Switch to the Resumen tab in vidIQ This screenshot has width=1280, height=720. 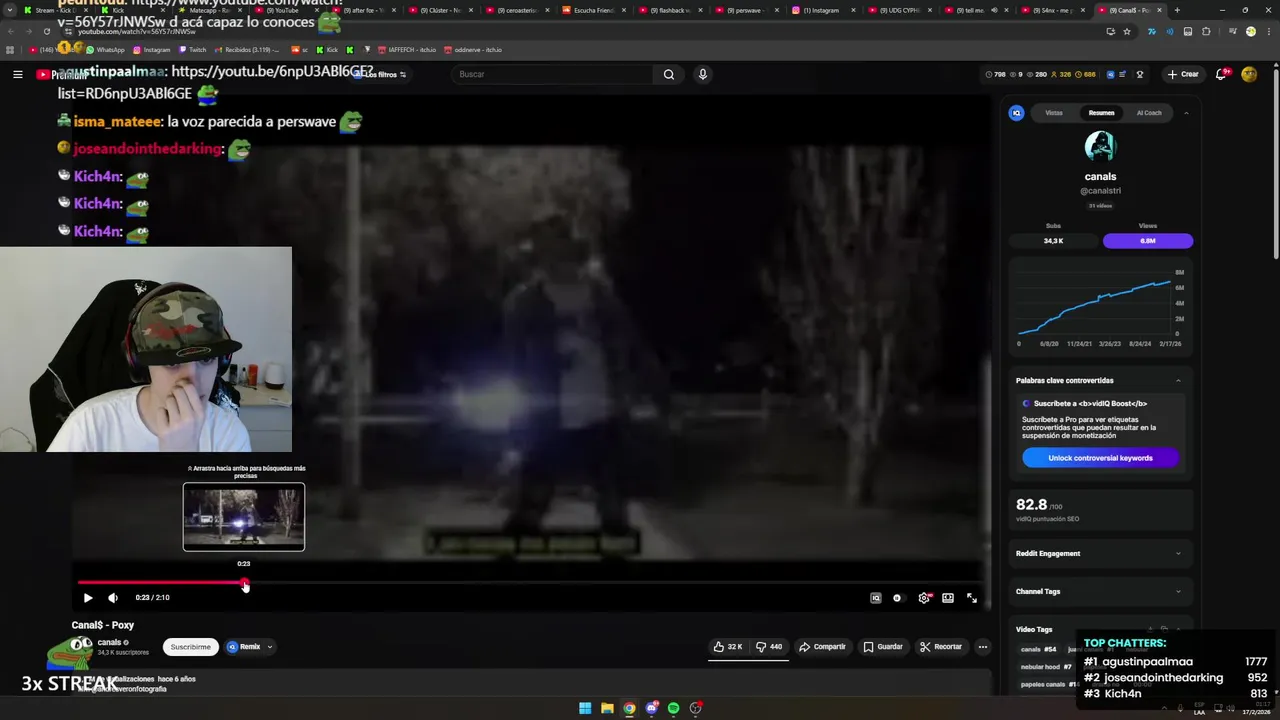[x=1102, y=113]
